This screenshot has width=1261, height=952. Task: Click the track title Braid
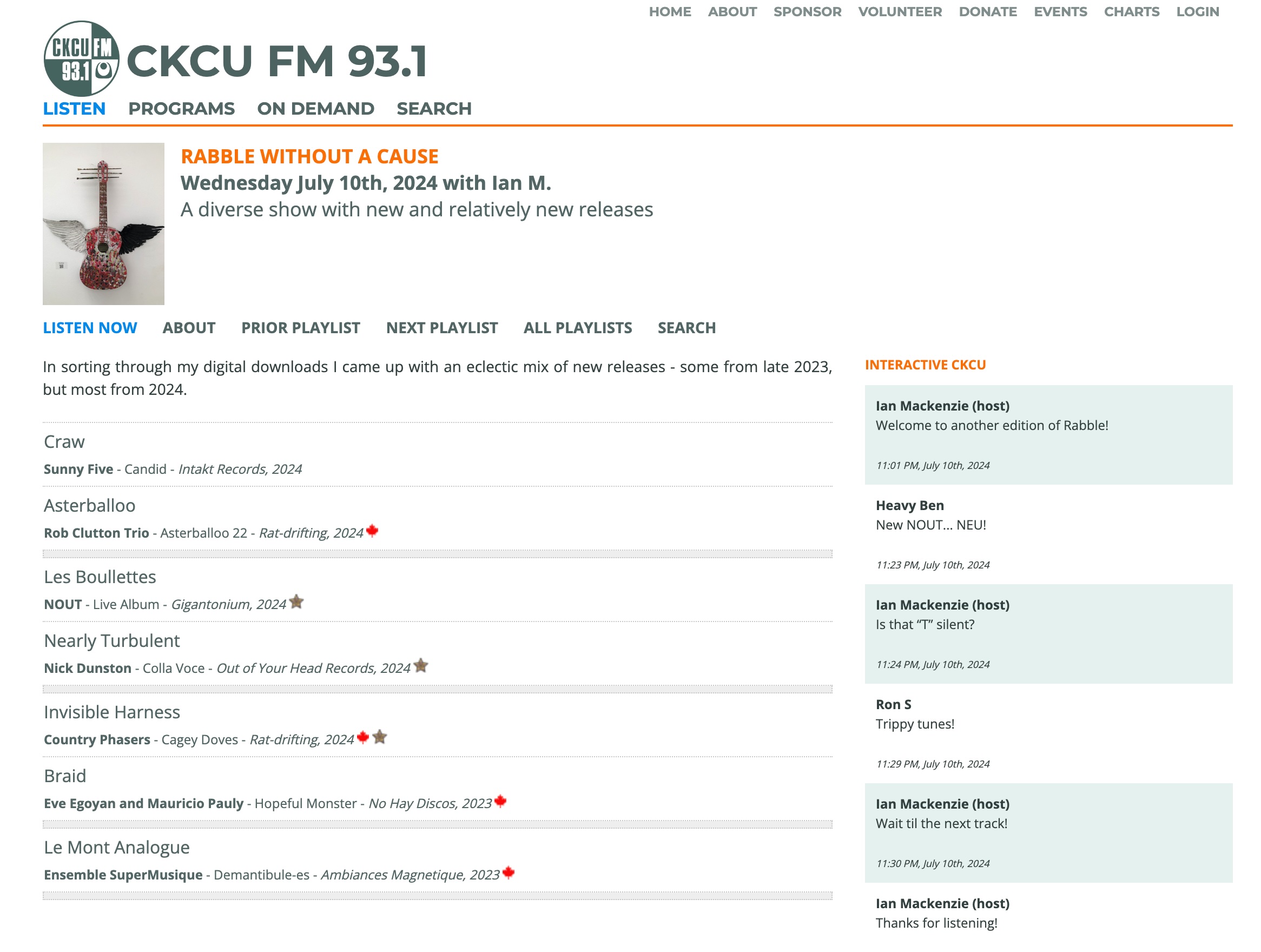65,776
